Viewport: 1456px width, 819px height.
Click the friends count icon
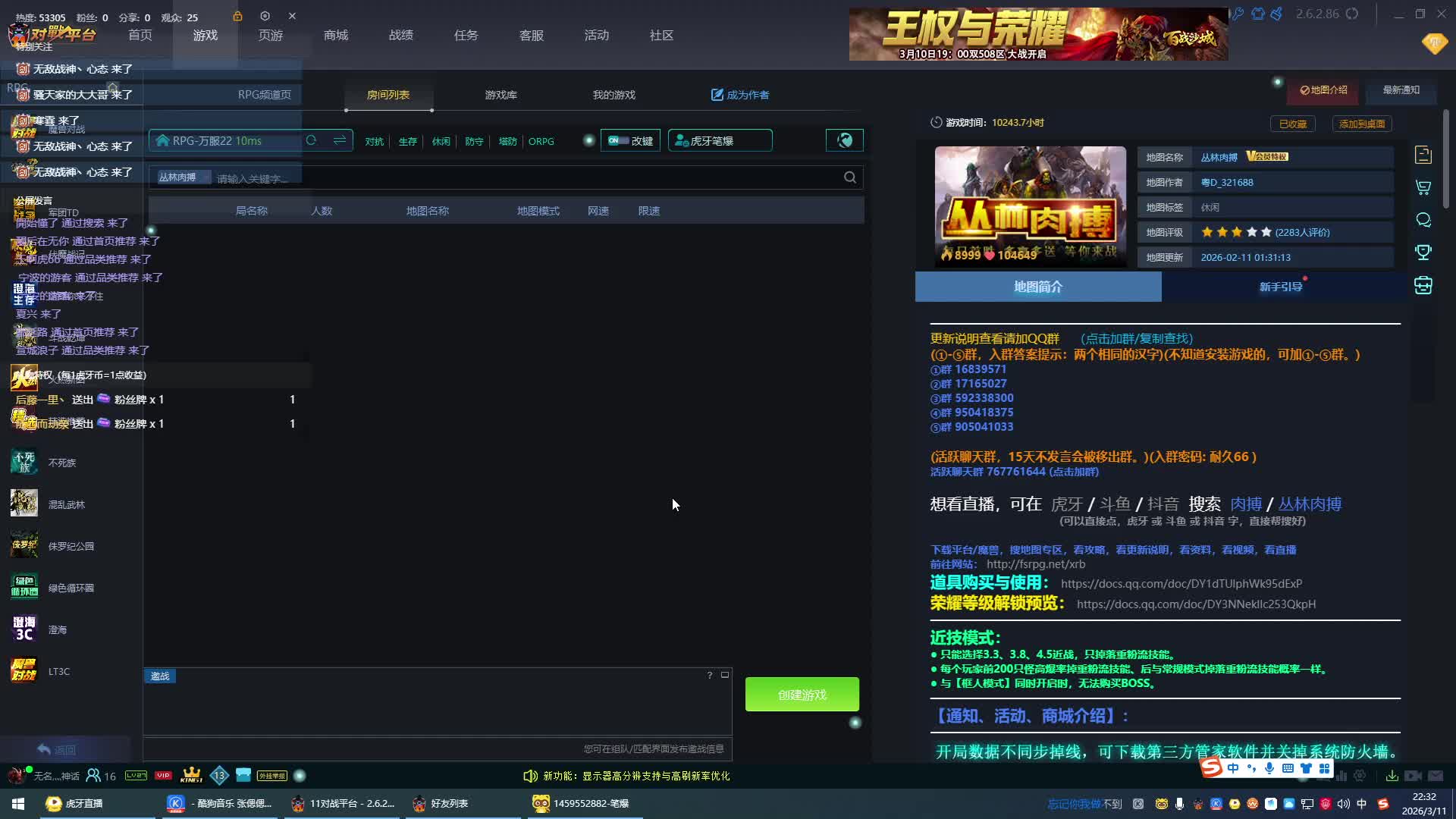coord(94,776)
